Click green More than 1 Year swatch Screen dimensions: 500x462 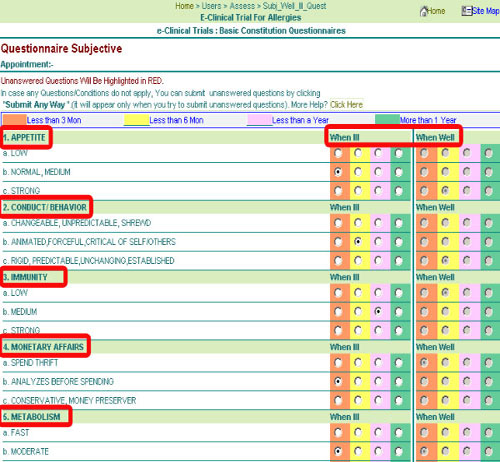[387, 120]
